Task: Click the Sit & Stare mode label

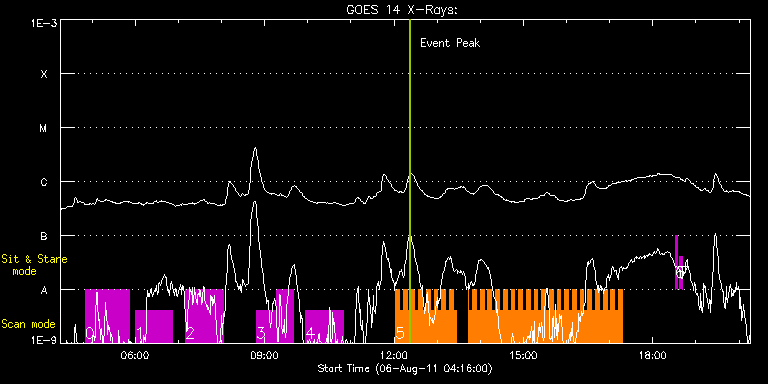Action: 34,264
